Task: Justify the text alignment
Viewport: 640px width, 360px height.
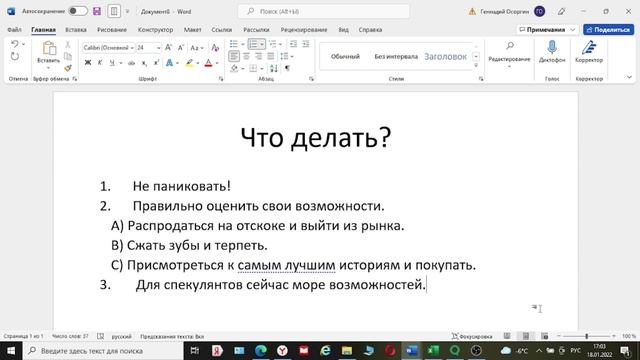Action: pyautogui.click(x=271, y=56)
